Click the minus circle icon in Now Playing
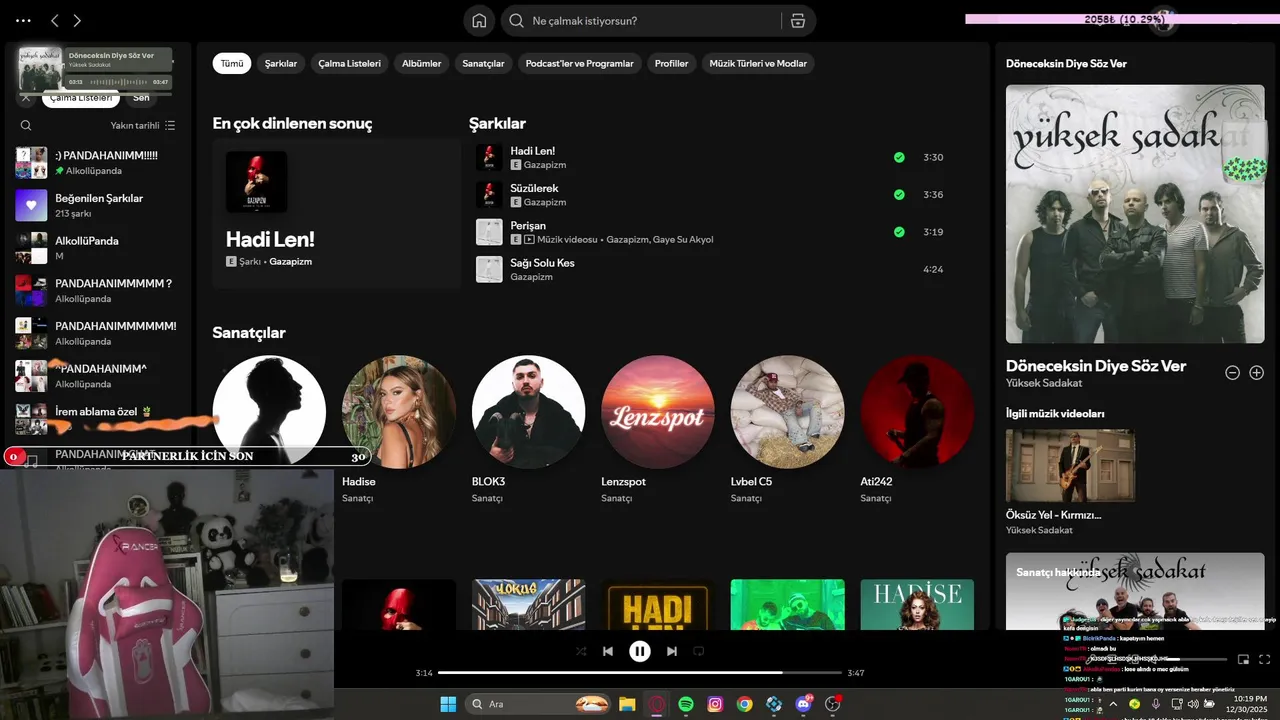Image resolution: width=1280 pixels, height=720 pixels. coord(1233,372)
